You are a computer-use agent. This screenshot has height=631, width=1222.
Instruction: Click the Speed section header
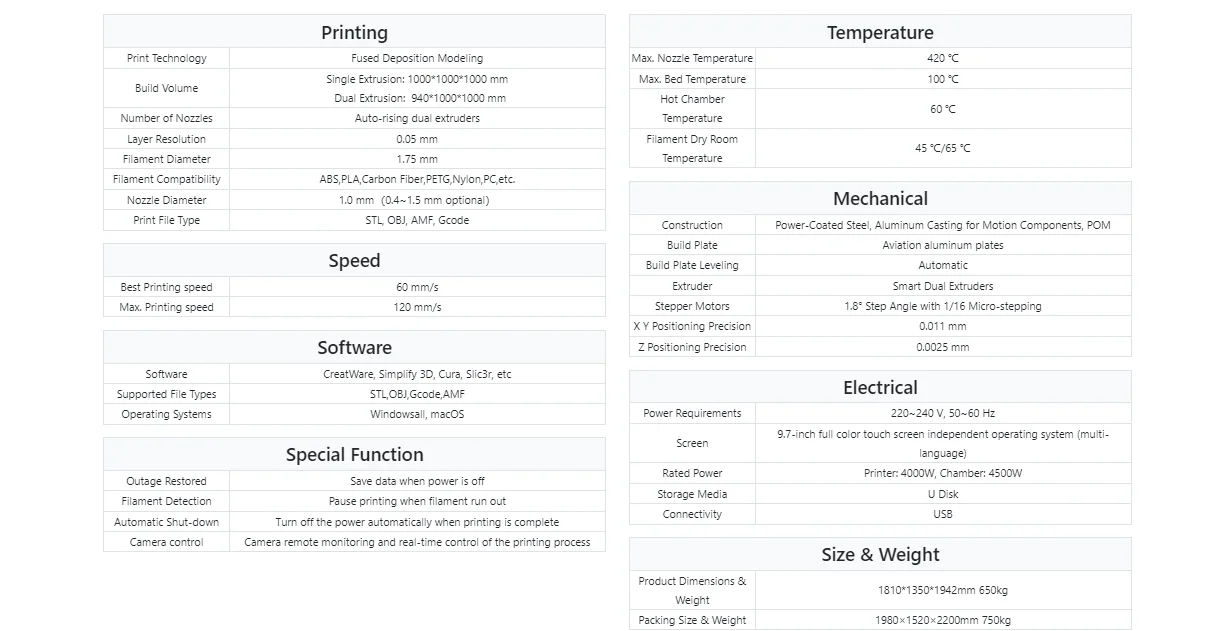point(354,260)
